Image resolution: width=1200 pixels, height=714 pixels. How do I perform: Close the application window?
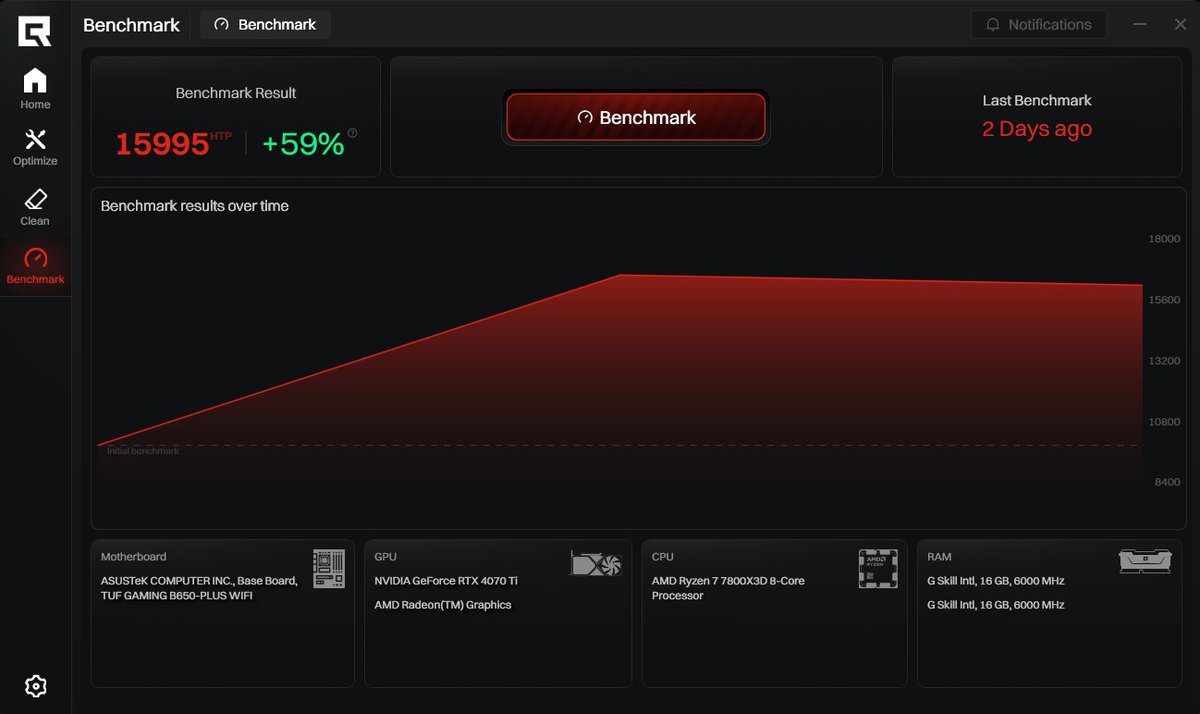[x=1180, y=25]
